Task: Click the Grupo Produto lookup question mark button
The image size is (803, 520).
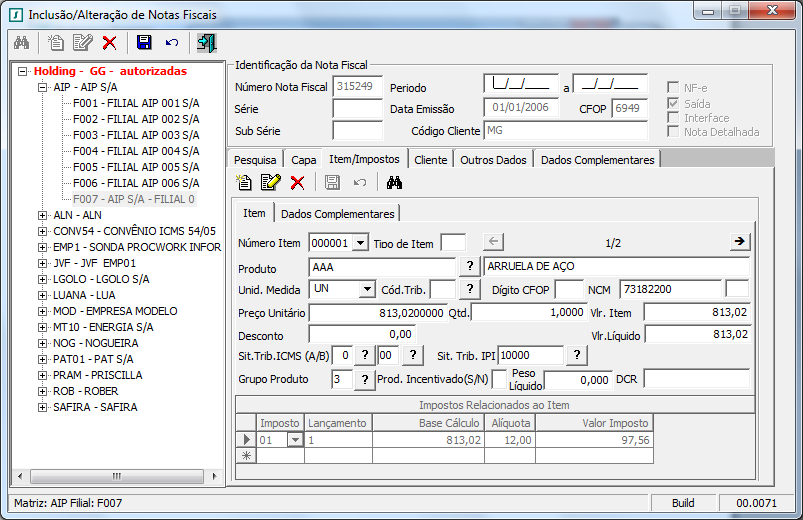Action: 364,380
